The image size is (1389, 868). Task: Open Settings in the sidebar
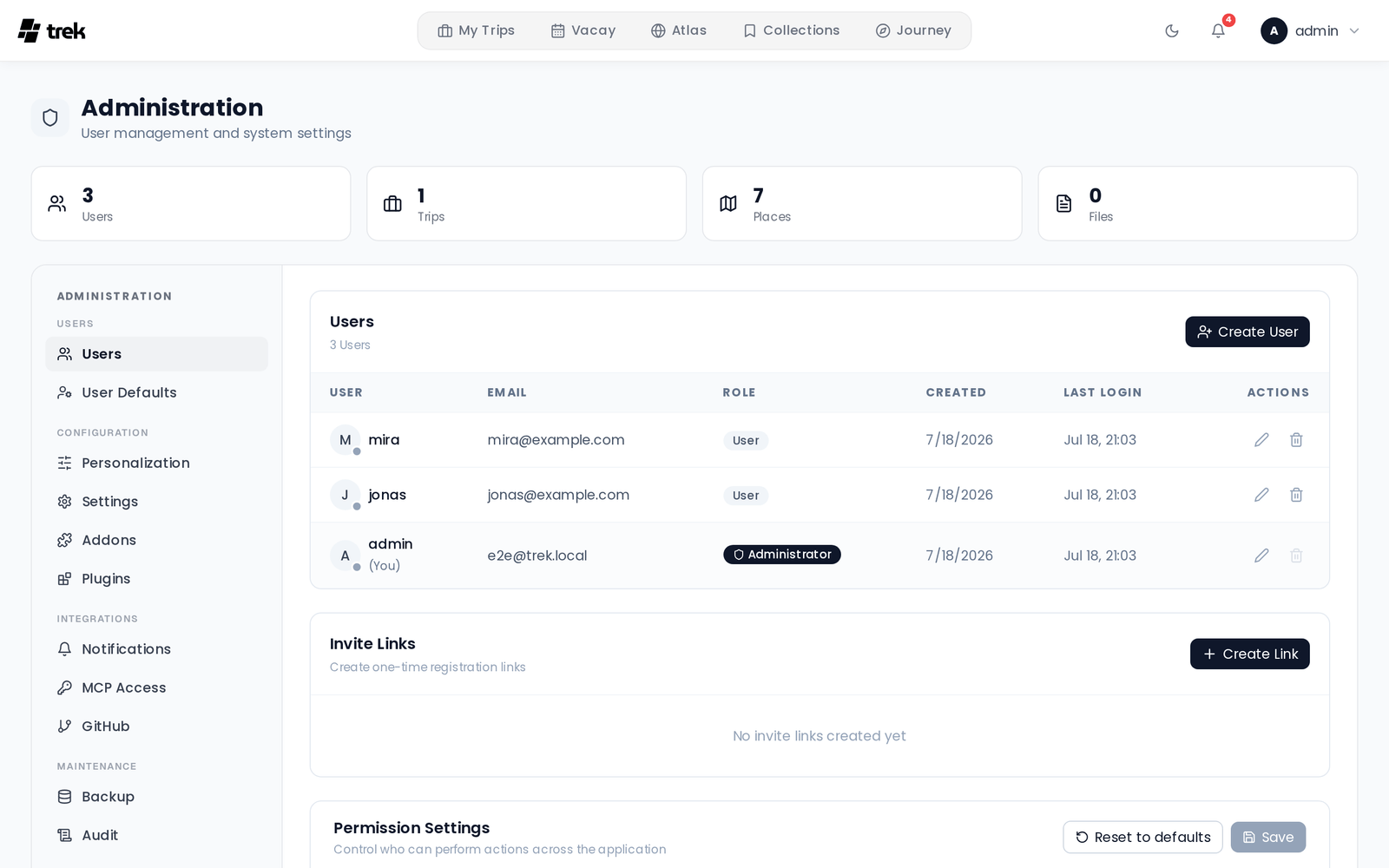click(156, 502)
